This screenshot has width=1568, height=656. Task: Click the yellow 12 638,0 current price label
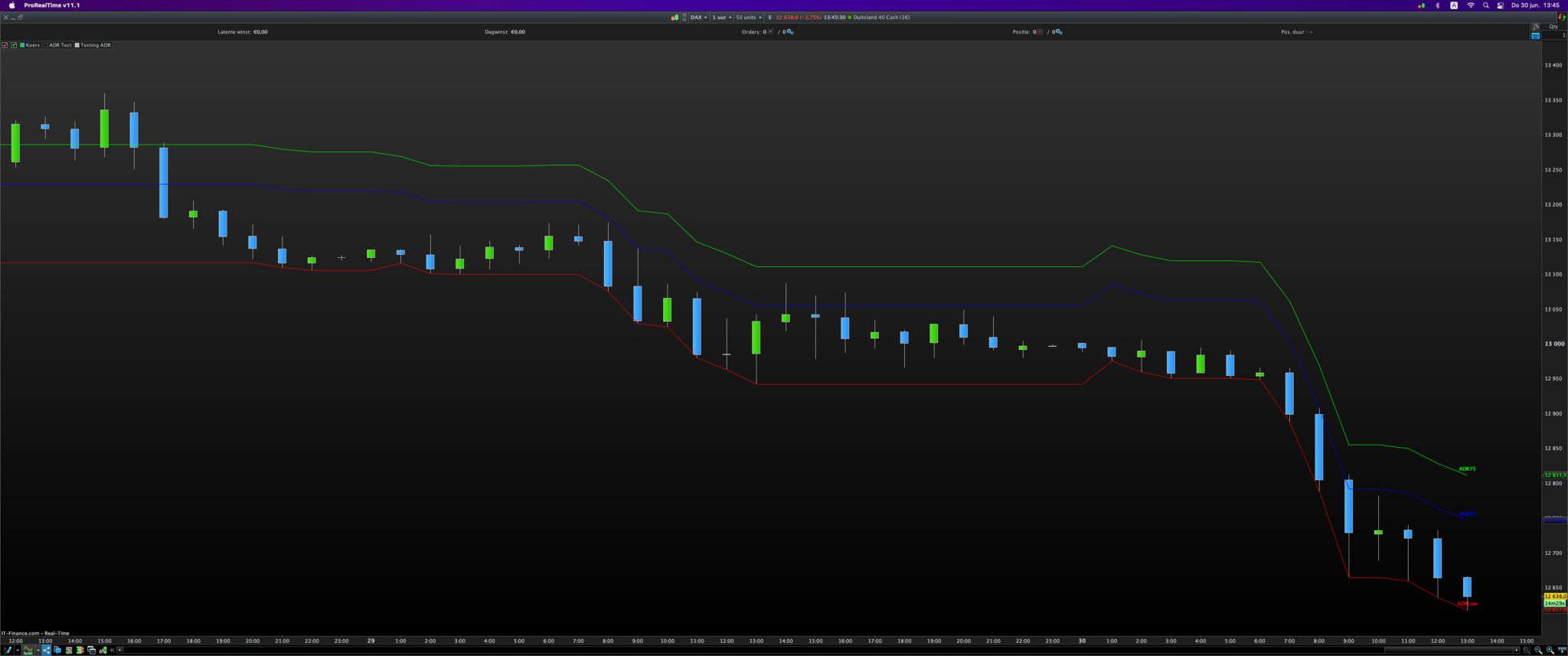click(x=1555, y=596)
